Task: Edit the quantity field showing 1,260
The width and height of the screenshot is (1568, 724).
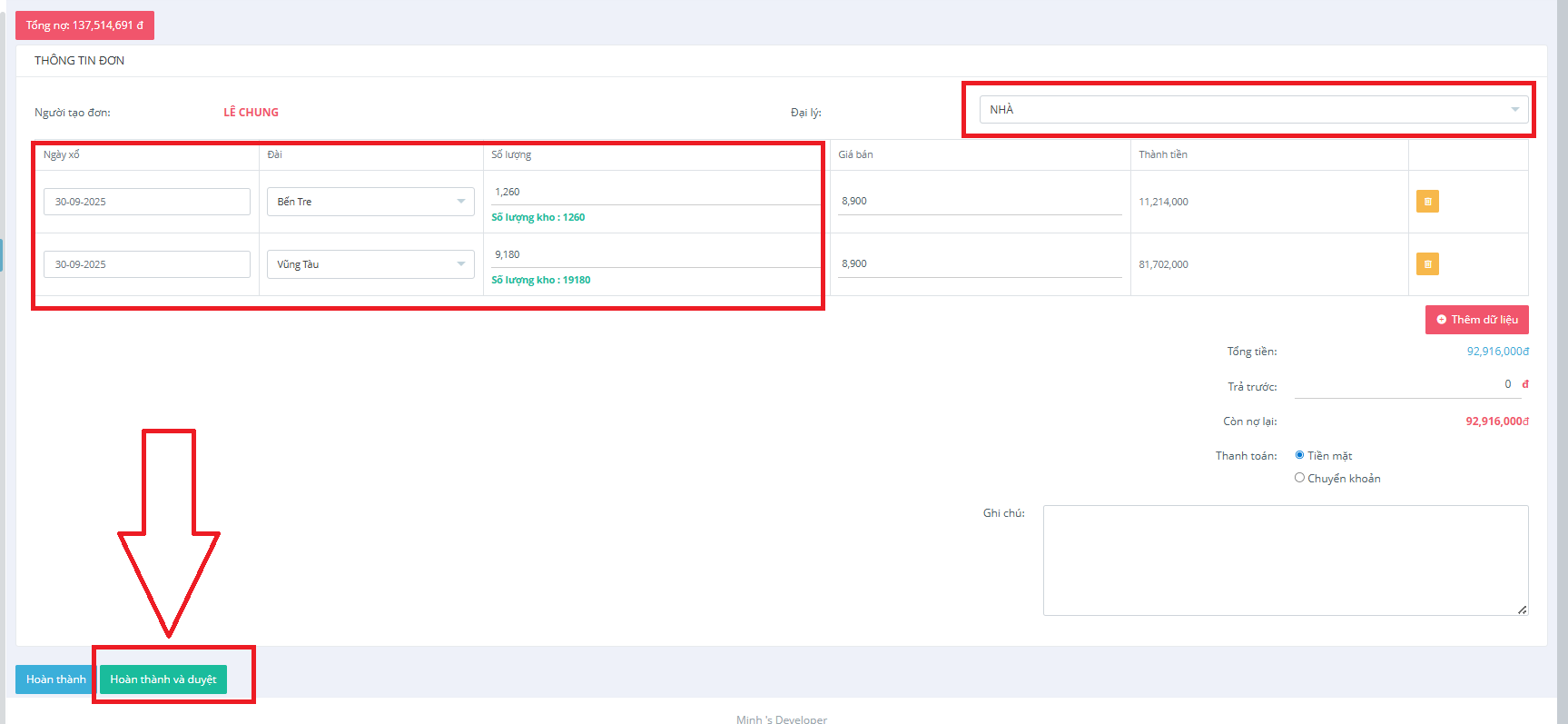Action: (654, 192)
